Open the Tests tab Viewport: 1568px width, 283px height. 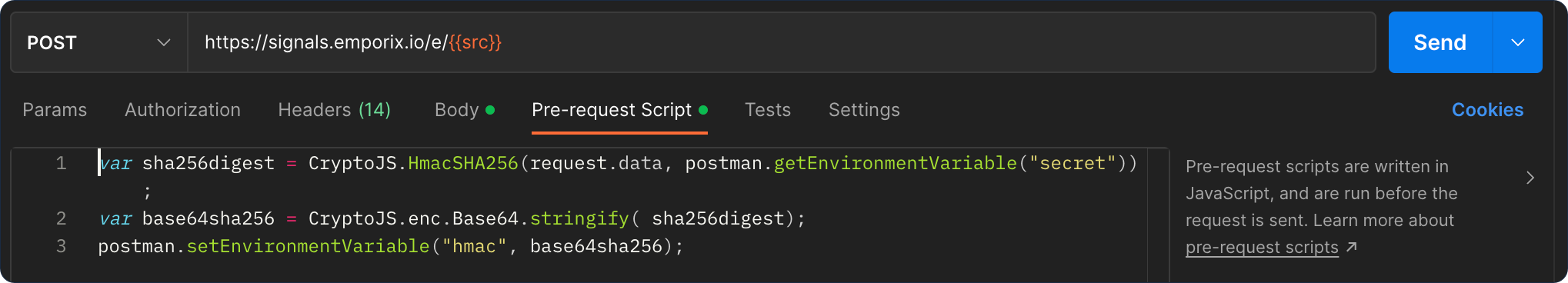pos(767,110)
